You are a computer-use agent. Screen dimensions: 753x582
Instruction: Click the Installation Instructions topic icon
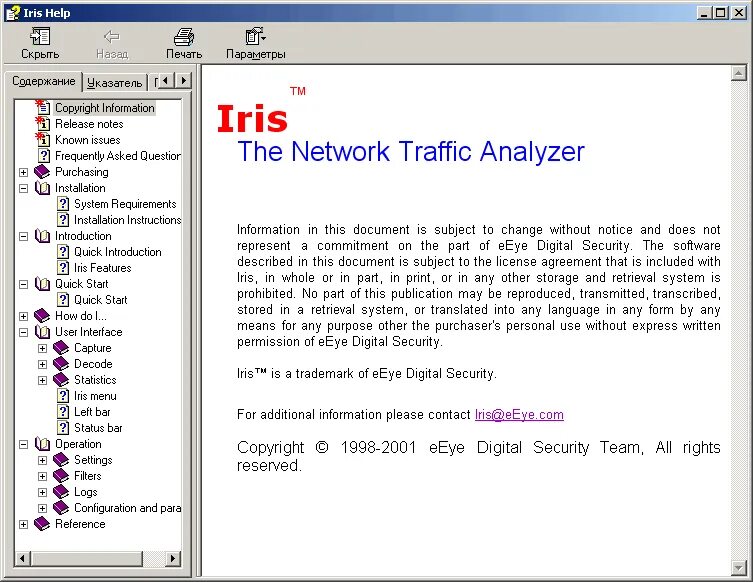point(63,220)
